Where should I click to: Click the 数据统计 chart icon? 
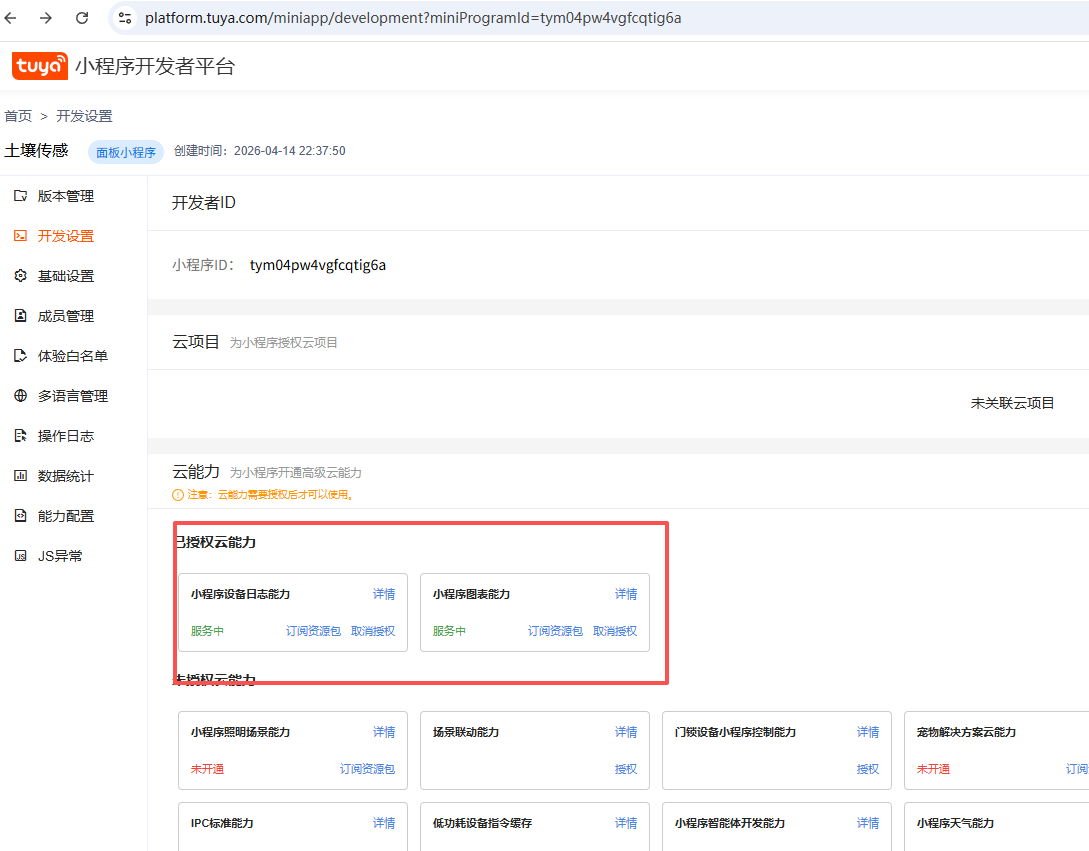(20, 476)
